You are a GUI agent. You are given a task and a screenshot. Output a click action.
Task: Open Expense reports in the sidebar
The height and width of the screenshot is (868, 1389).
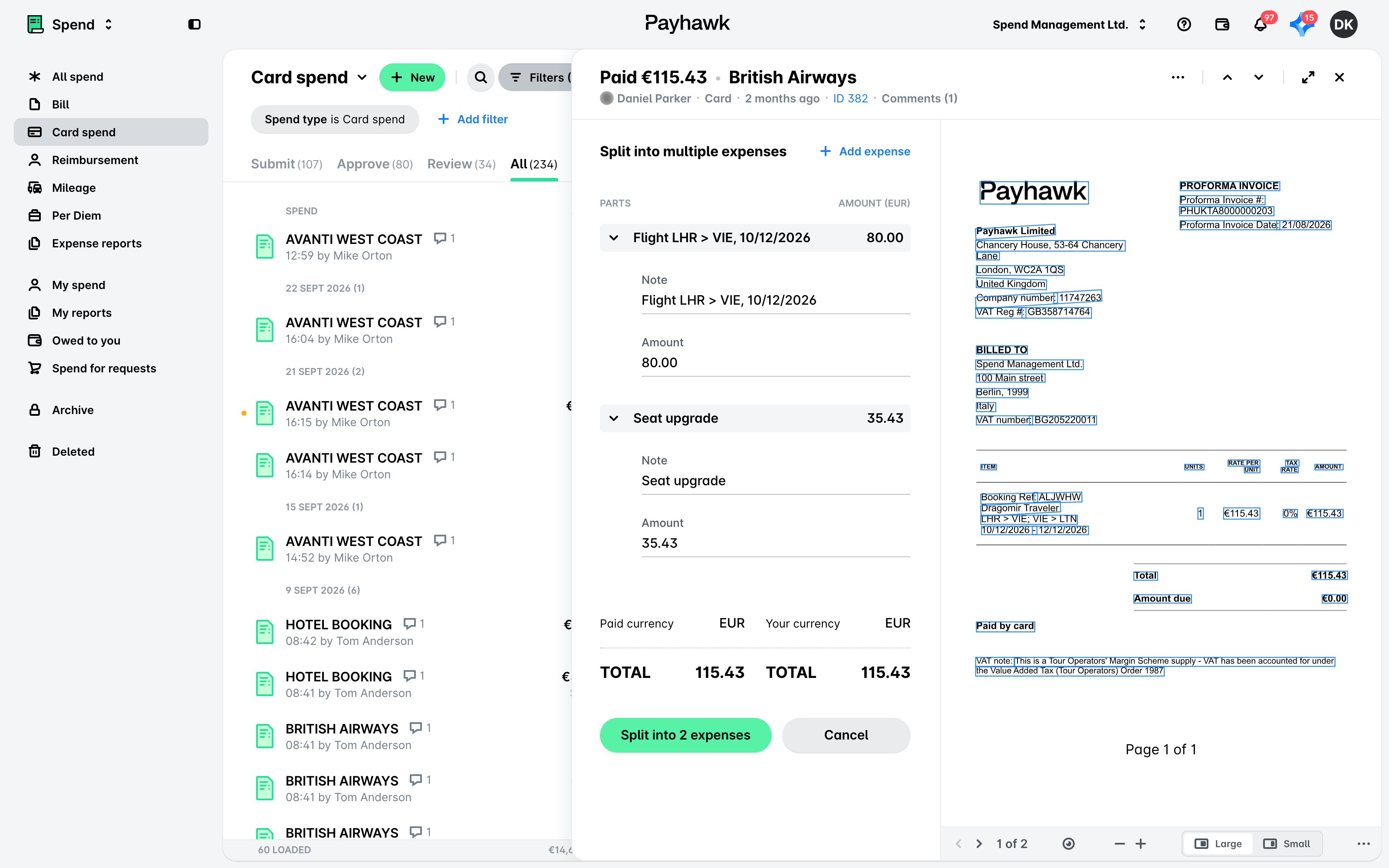click(x=111, y=243)
